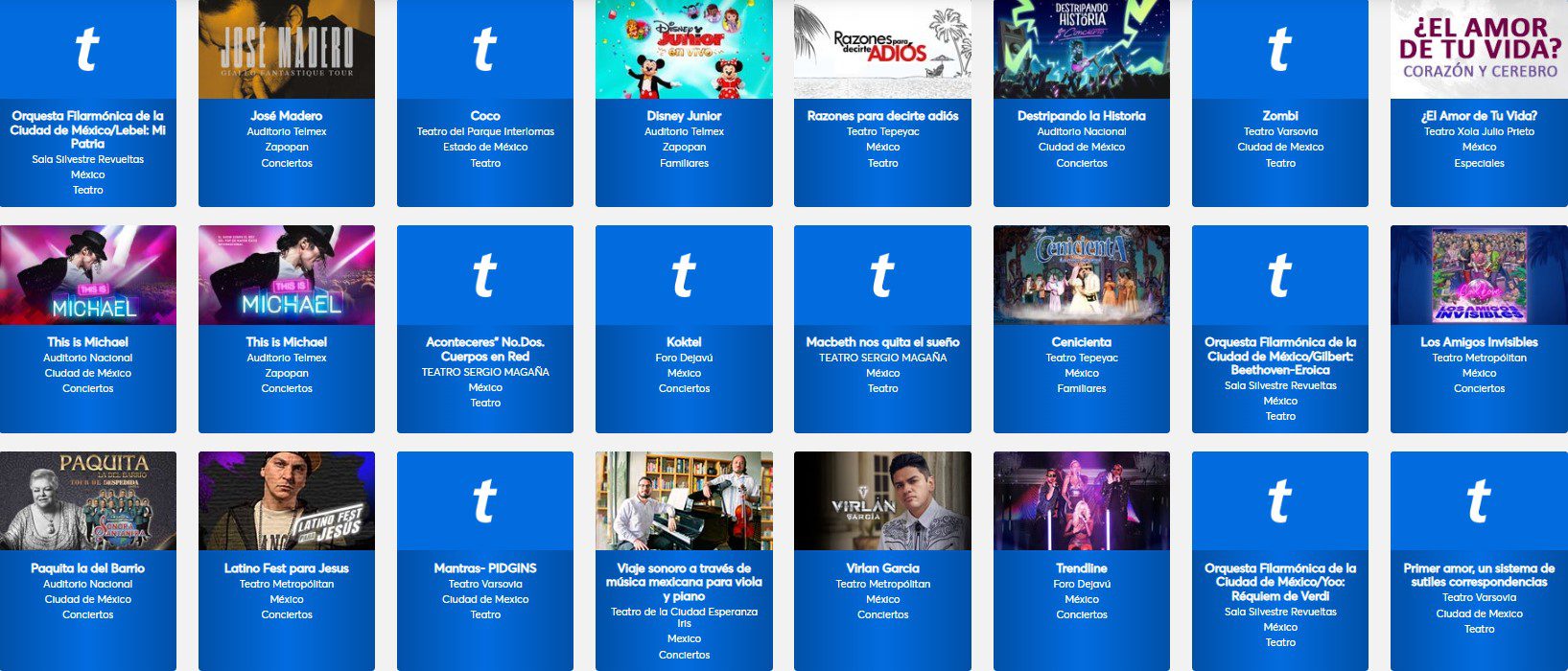Select the "t" logo above the Yoo: Réquiem de Verdi title

pos(1280,501)
